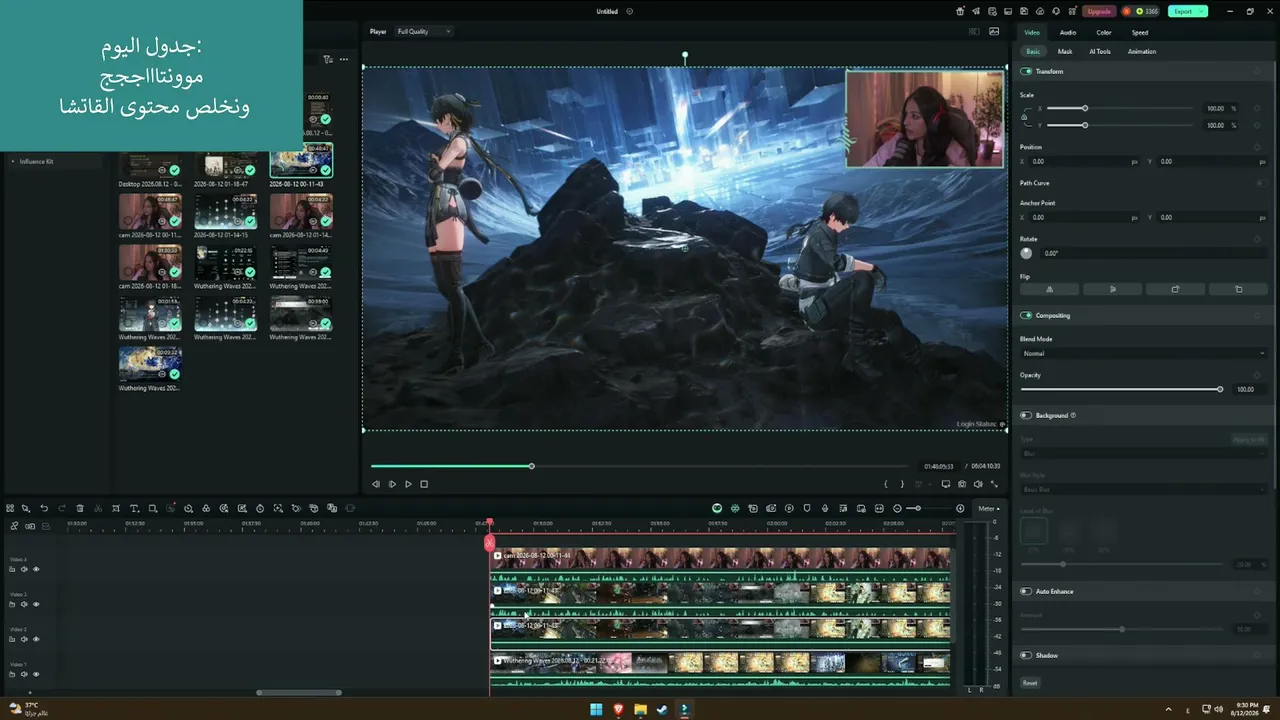Open the Mask sub-tab
The image size is (1280, 720).
coord(1065,51)
